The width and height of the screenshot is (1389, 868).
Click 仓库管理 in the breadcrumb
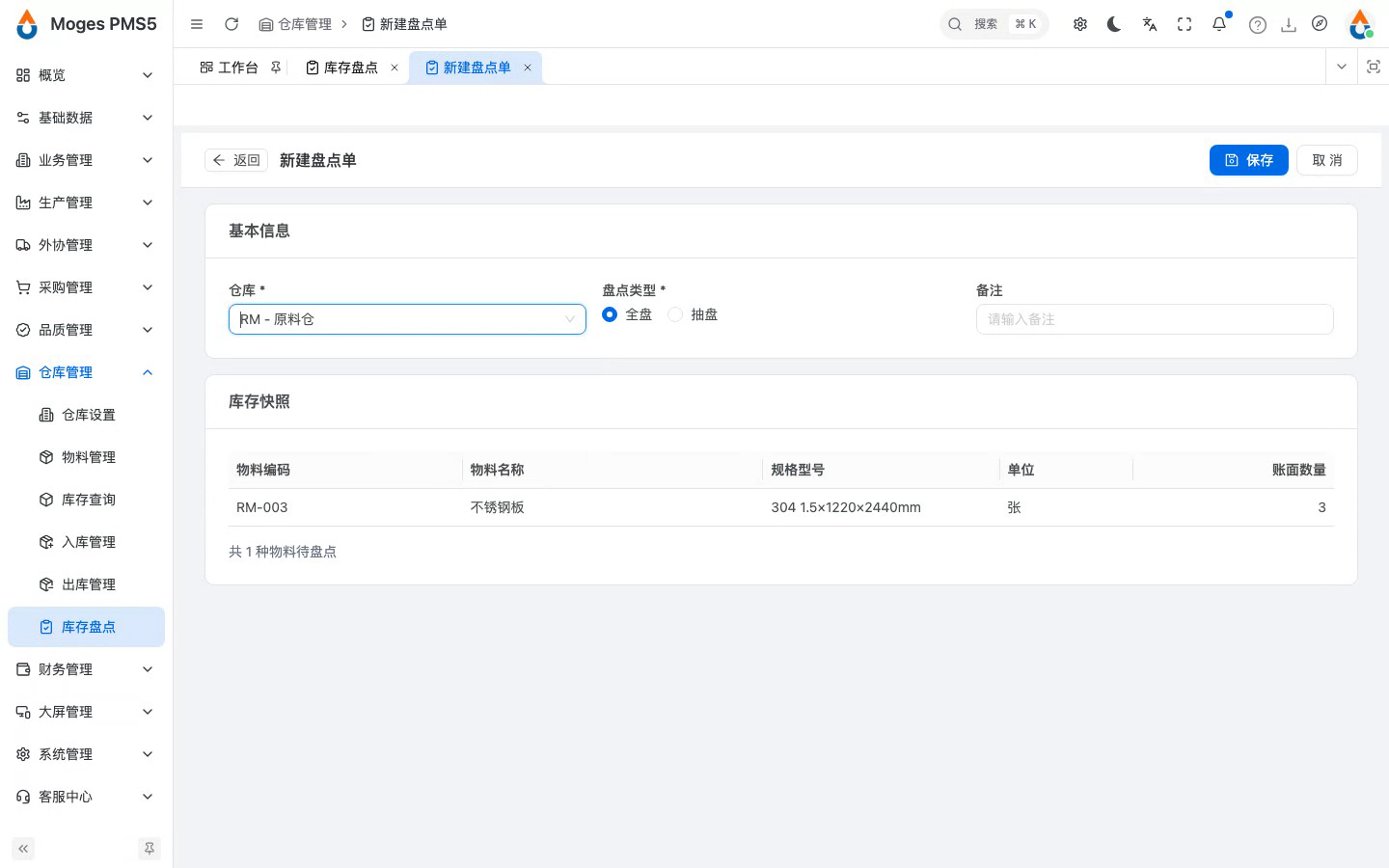pos(295,24)
